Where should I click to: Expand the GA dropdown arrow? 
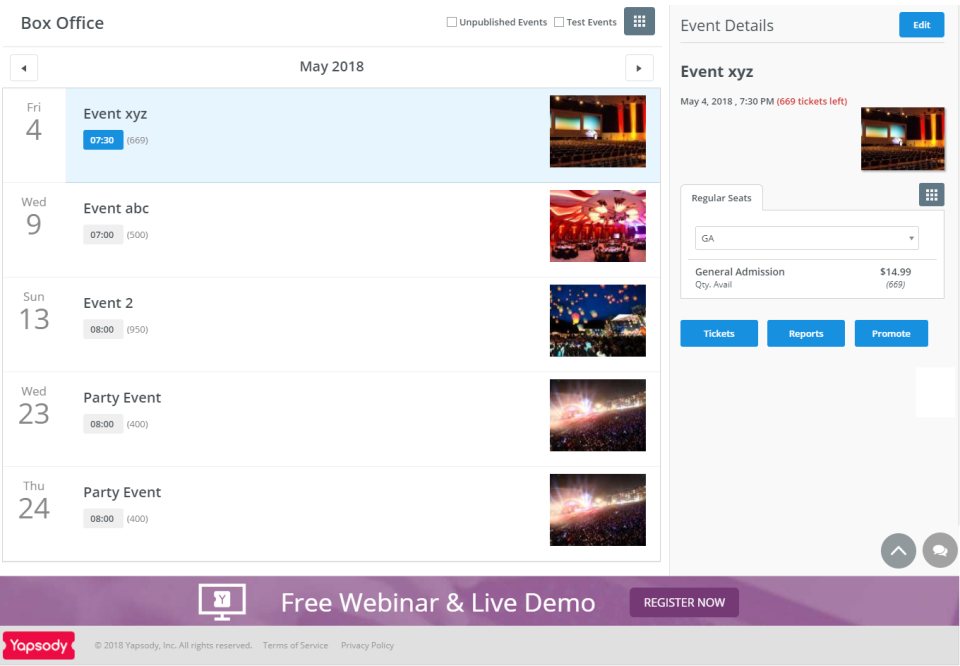(912, 238)
